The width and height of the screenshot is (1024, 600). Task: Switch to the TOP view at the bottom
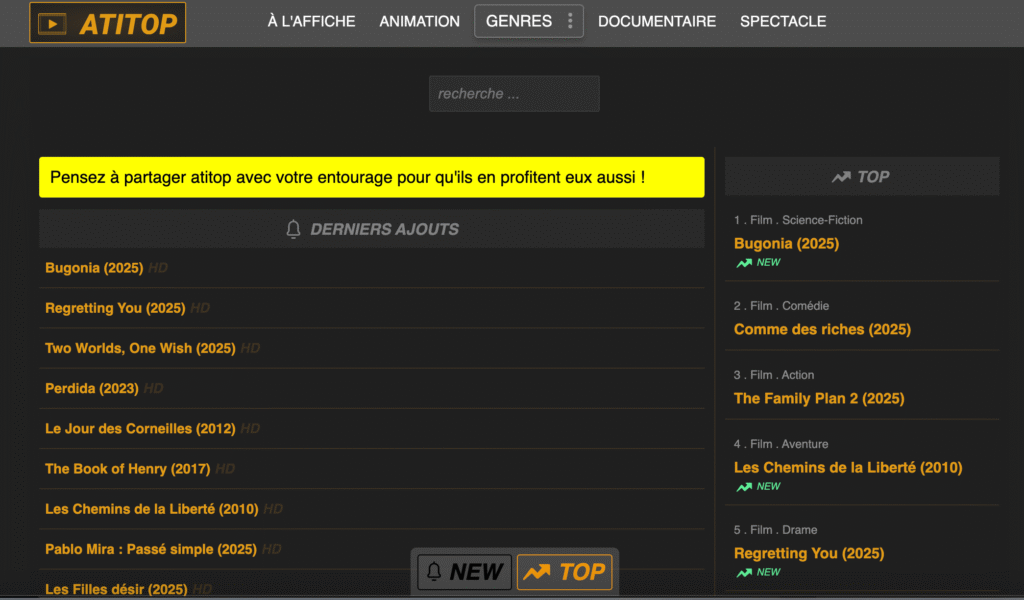coord(565,571)
